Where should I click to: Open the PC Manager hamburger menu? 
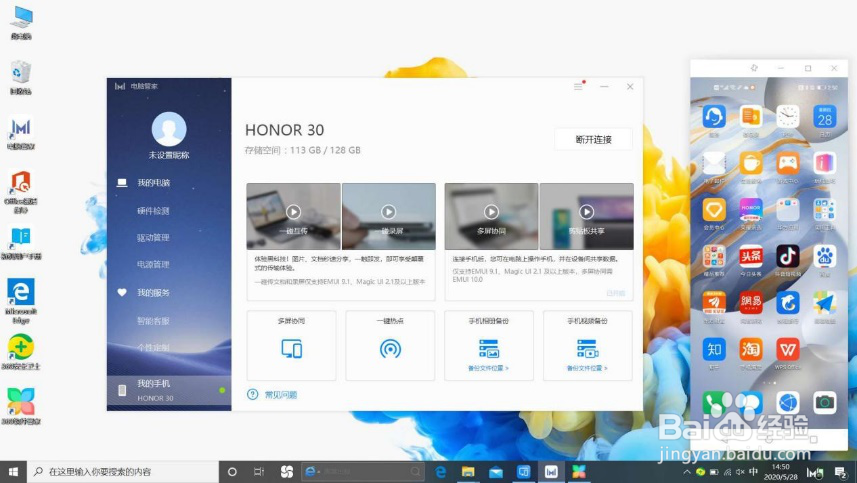[x=578, y=86]
